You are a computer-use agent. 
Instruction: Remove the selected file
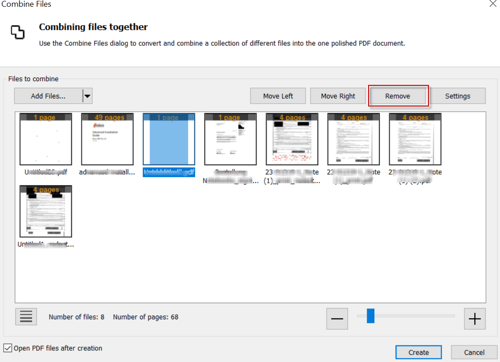point(398,96)
